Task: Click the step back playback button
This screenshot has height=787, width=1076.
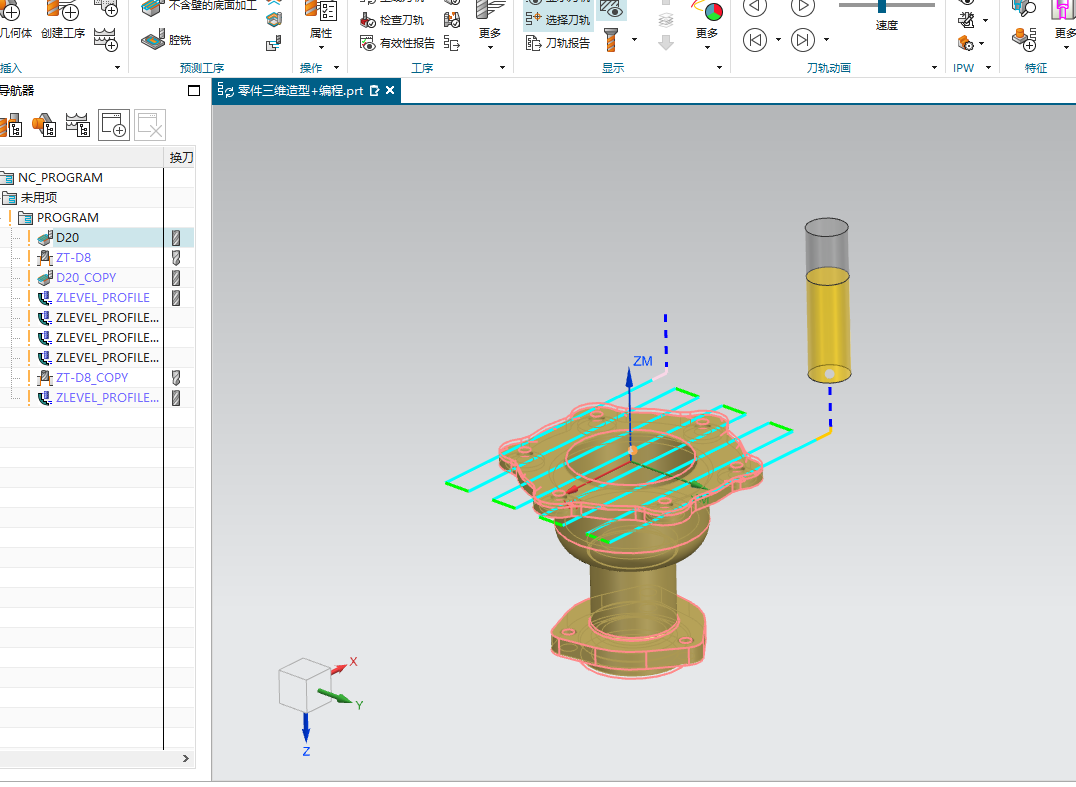Action: (x=755, y=6)
